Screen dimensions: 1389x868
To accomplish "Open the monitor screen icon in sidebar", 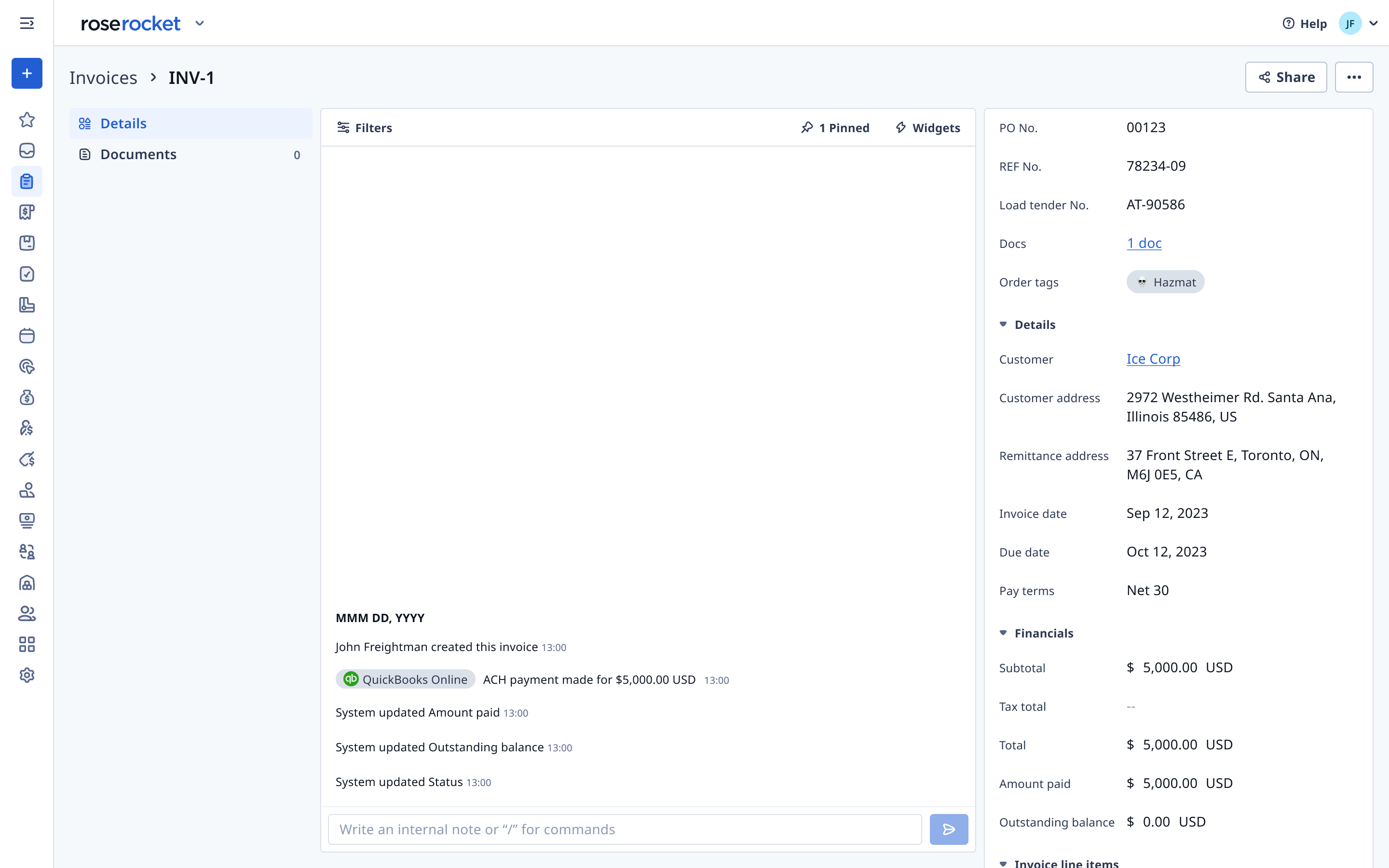I will (27, 521).
